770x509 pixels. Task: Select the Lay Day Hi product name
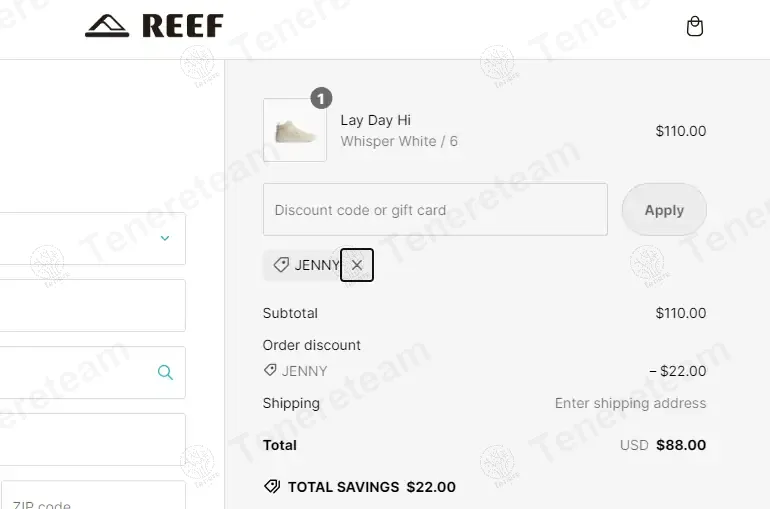pyautogui.click(x=375, y=120)
